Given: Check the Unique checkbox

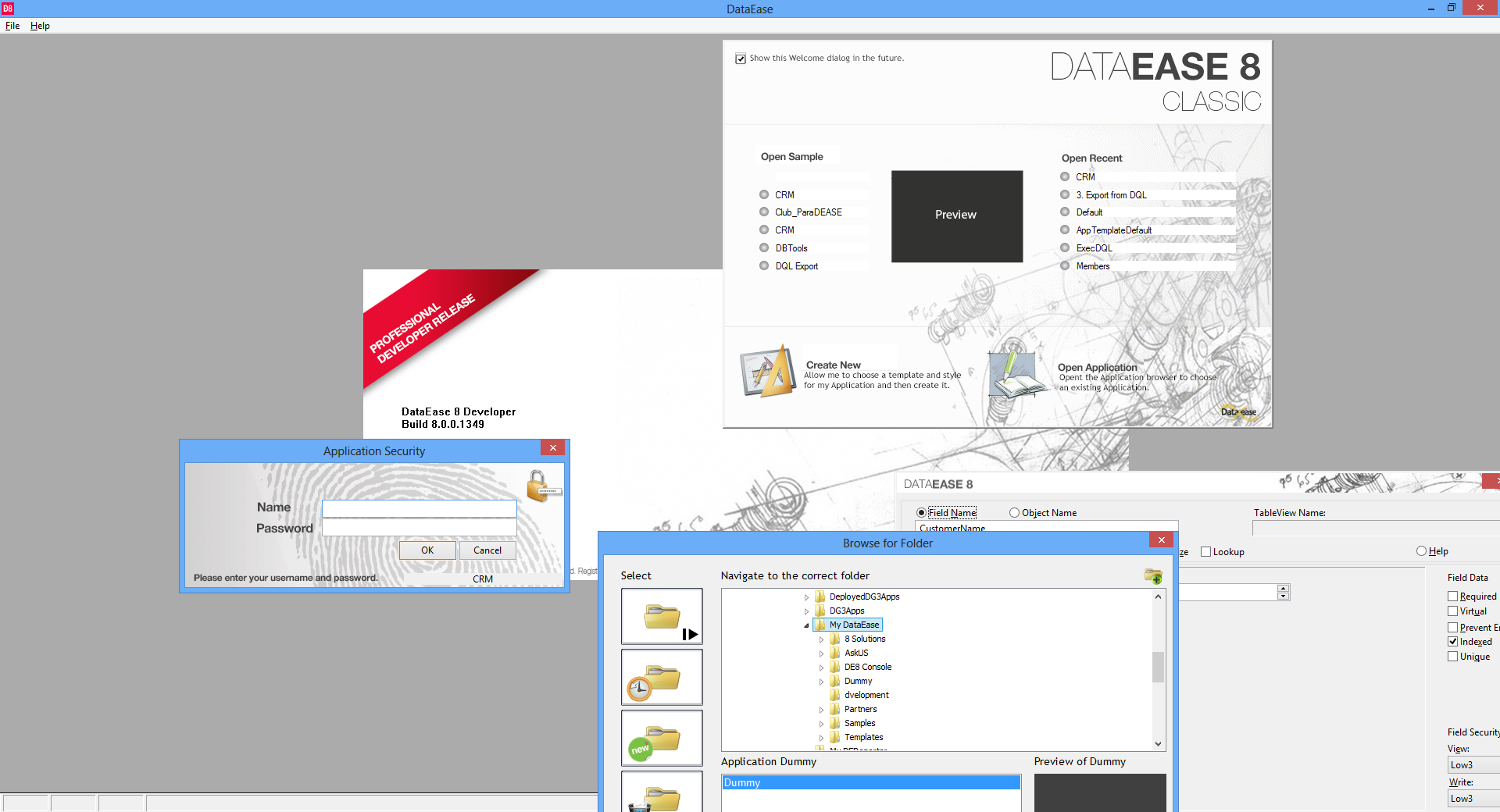Looking at the screenshot, I should 1453,657.
